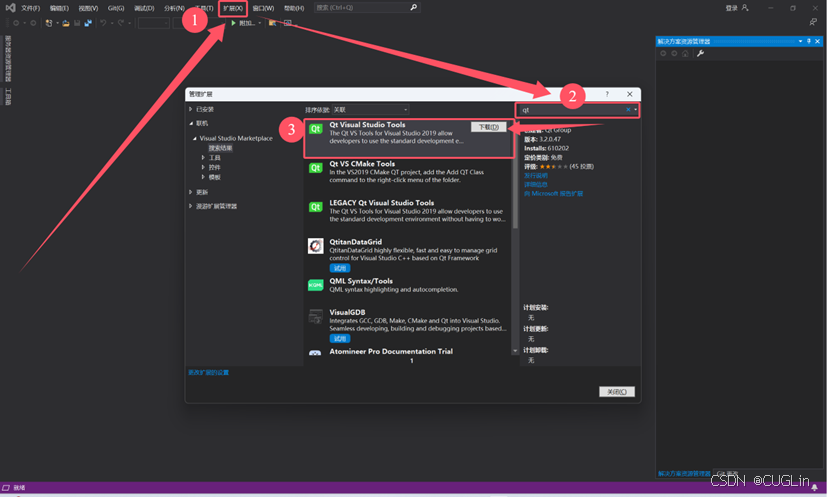827x497 pixels.
Task: Click the save toolbar icon
Action: pyautogui.click(x=77, y=23)
